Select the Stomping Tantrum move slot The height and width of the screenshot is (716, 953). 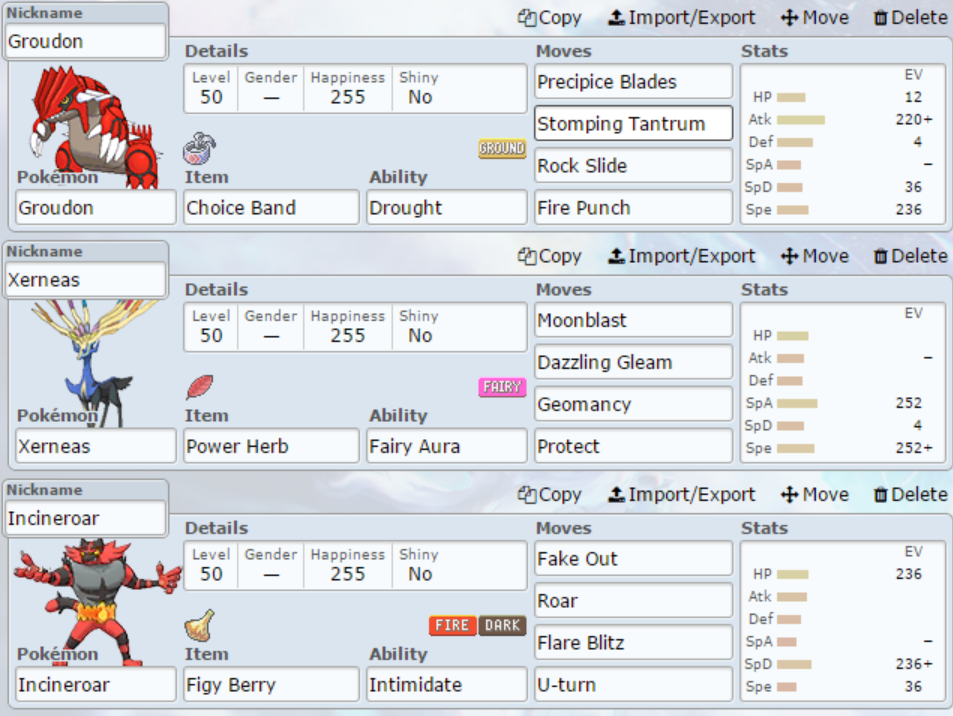point(633,123)
